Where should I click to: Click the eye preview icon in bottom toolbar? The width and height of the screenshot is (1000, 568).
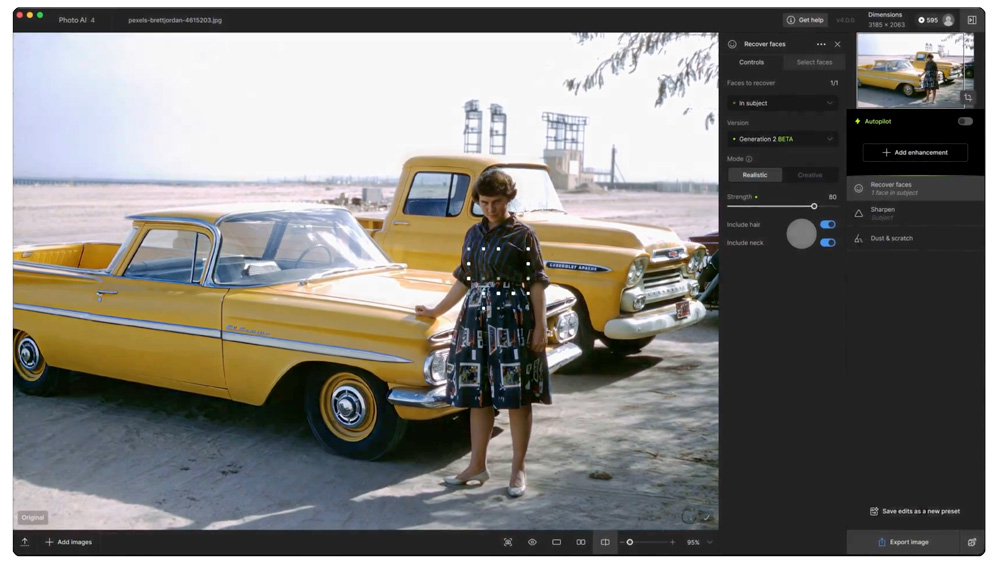[x=532, y=542]
